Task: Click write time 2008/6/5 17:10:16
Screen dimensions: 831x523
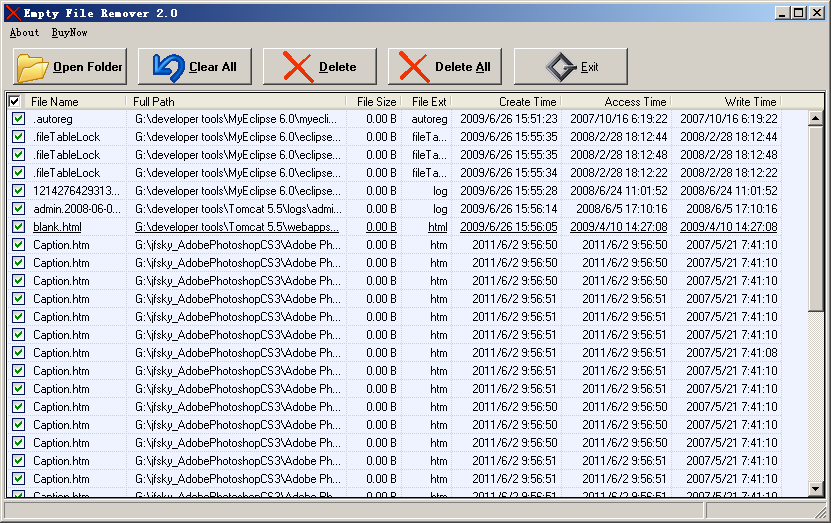Action: (x=732, y=209)
